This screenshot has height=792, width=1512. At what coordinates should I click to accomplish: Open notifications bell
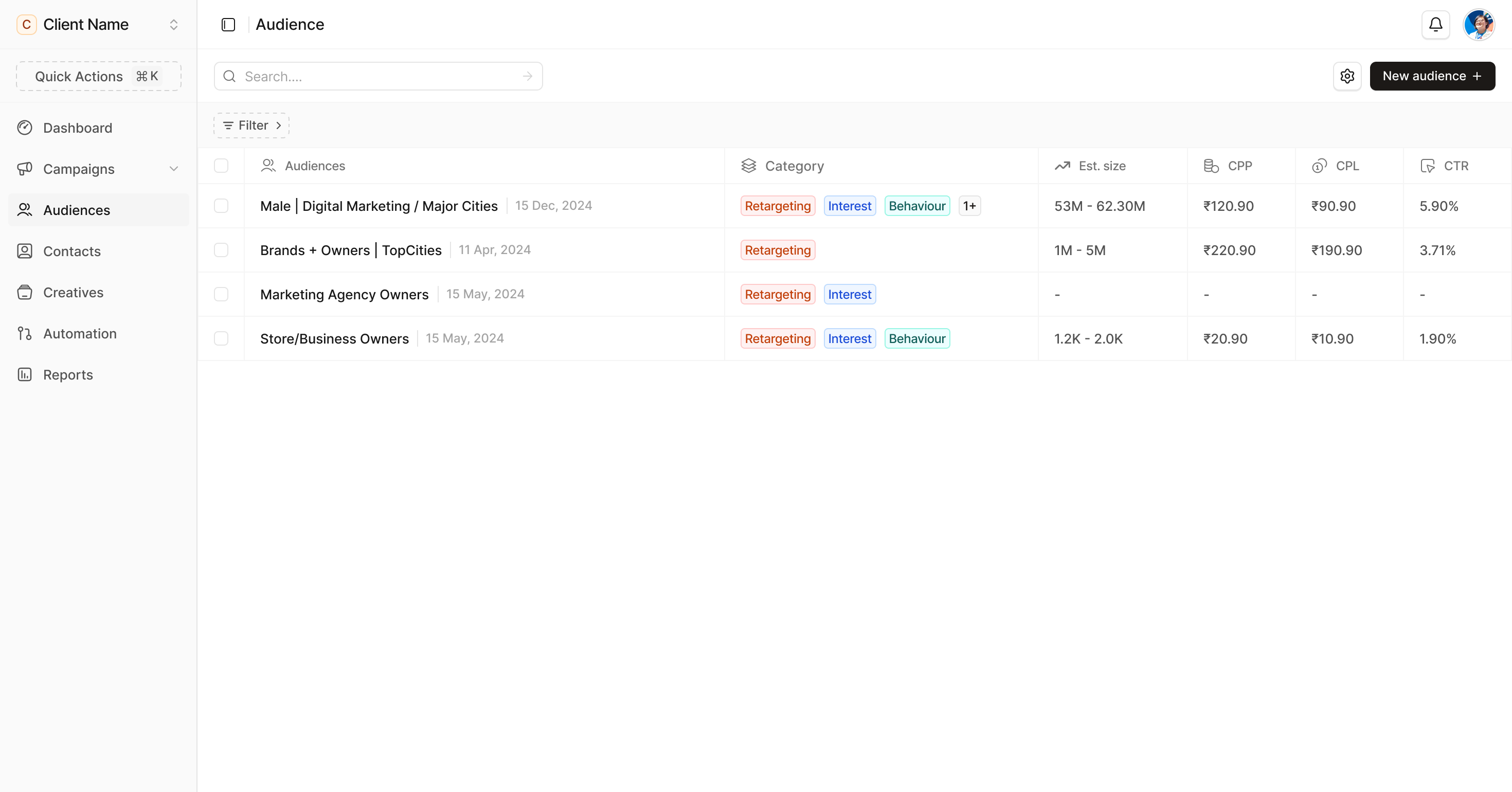point(1436,25)
